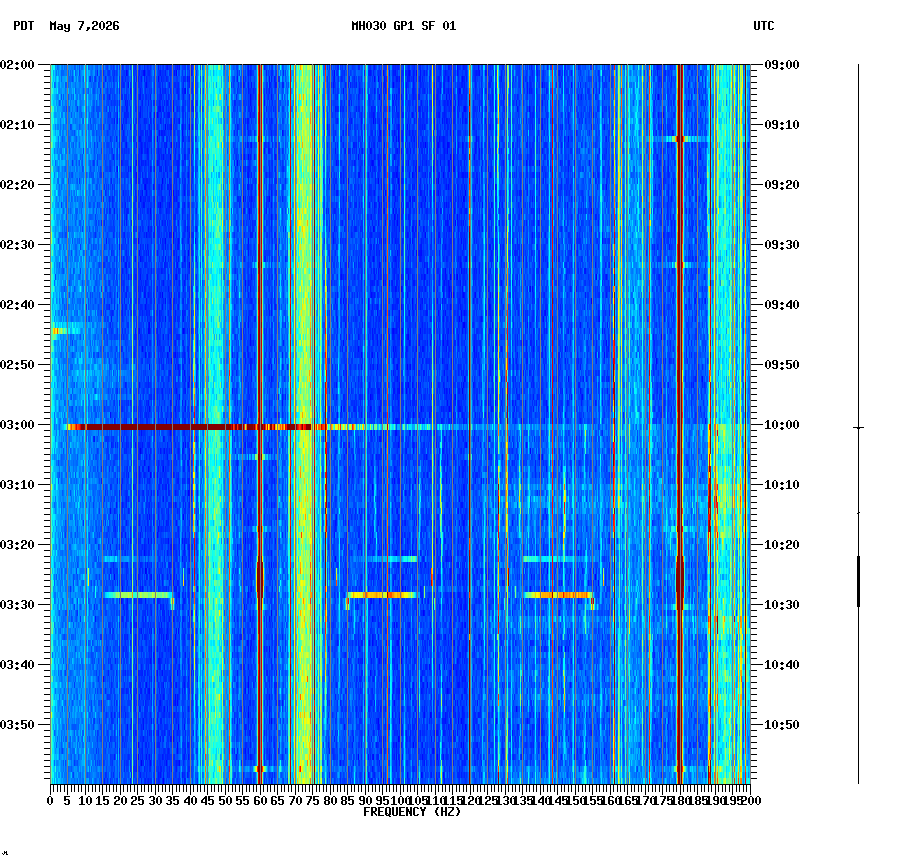
Task: Select the 0 Hz frequency tick label
Action: point(51,801)
